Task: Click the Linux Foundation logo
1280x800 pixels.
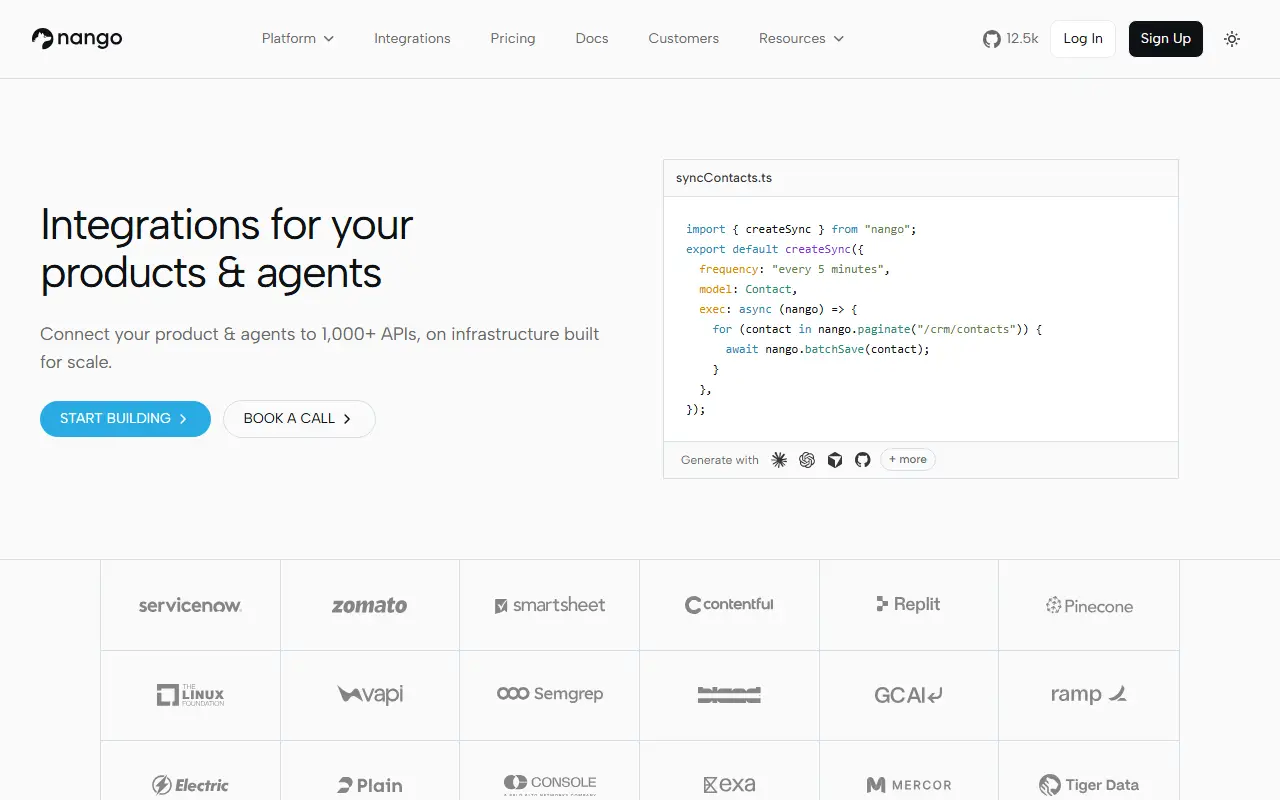Action: (190, 695)
